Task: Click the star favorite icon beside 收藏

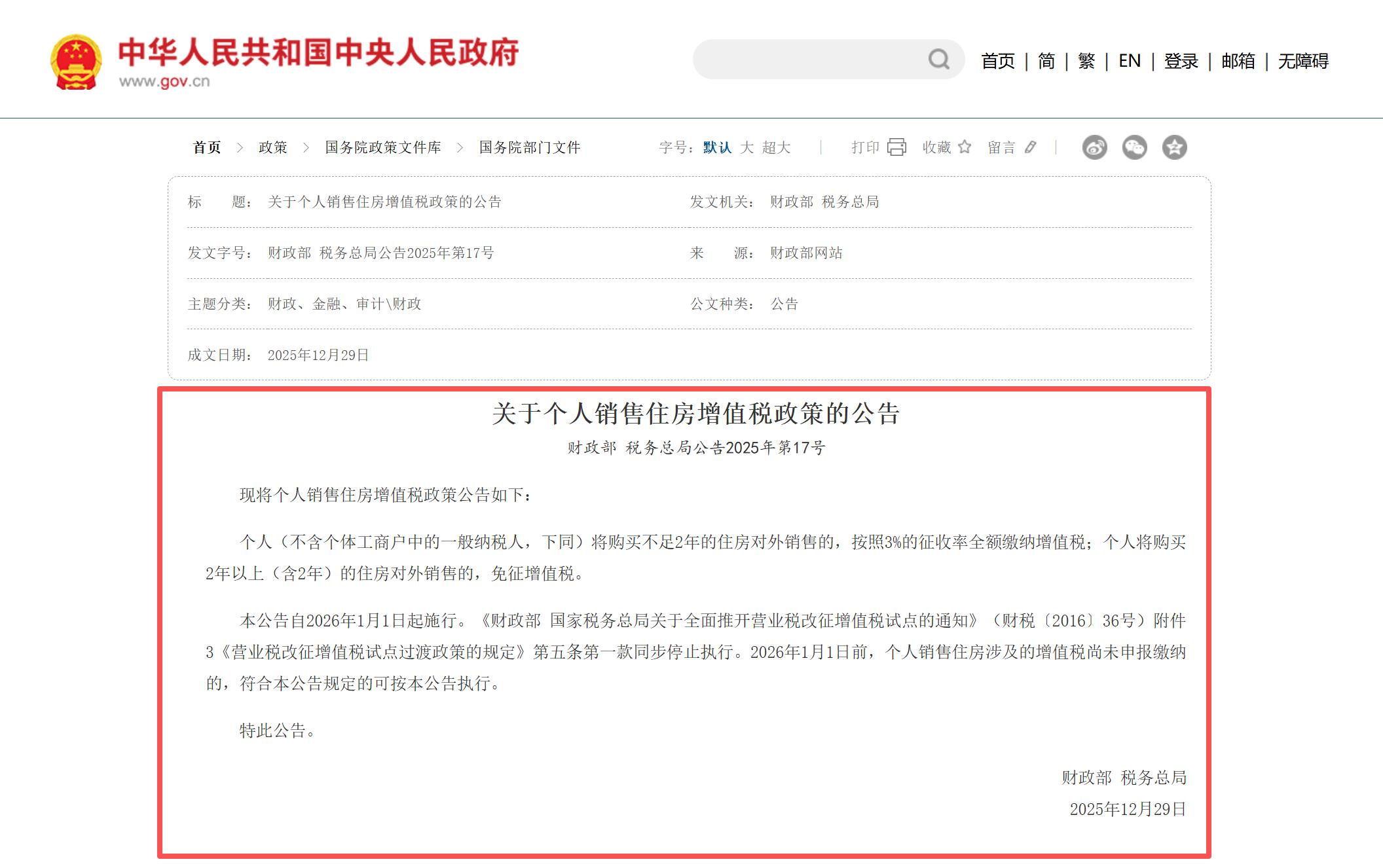Action: tap(965, 147)
